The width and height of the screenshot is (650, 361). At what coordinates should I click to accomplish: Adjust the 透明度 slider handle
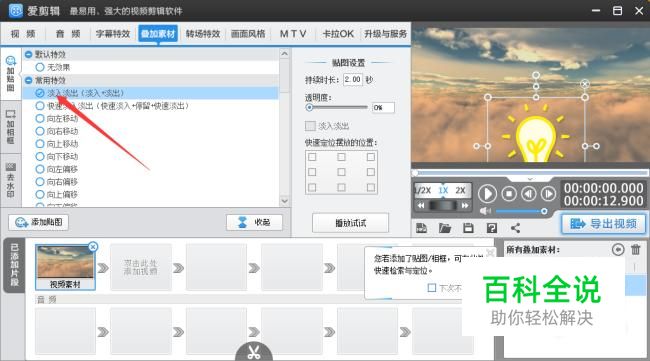[x=309, y=107]
